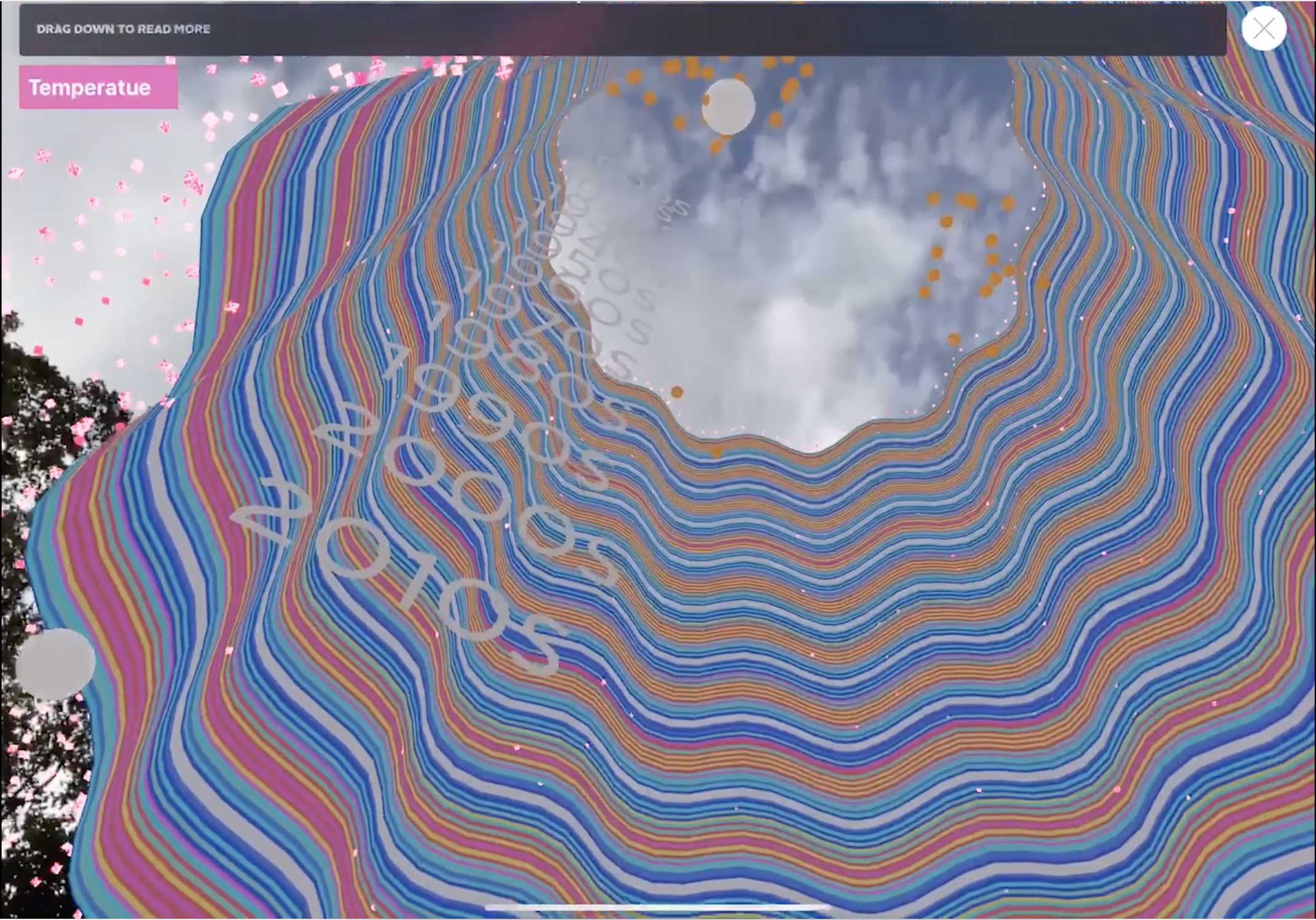Tap the pink Temperatue label button
1316x920 pixels.
(x=98, y=88)
